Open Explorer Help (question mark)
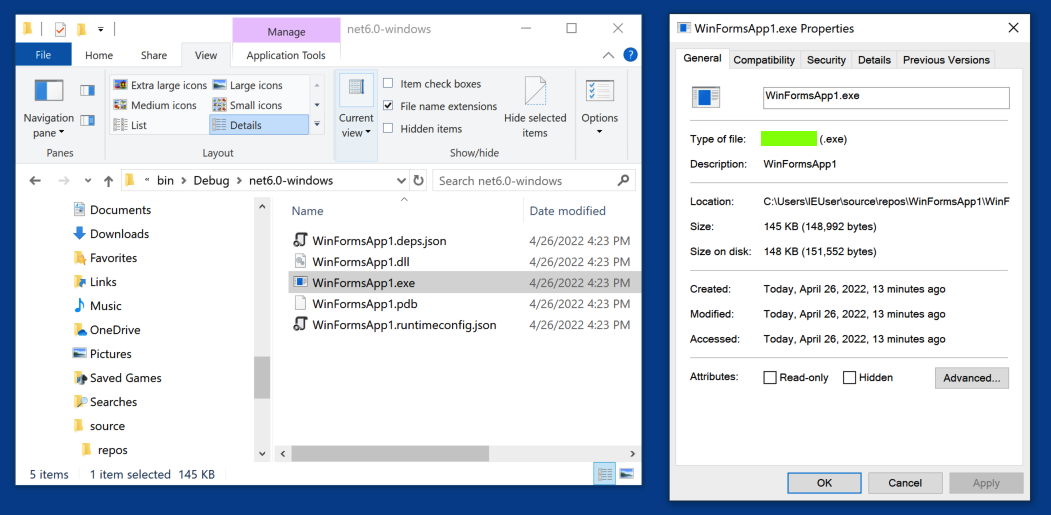This screenshot has width=1051, height=515. pos(630,55)
